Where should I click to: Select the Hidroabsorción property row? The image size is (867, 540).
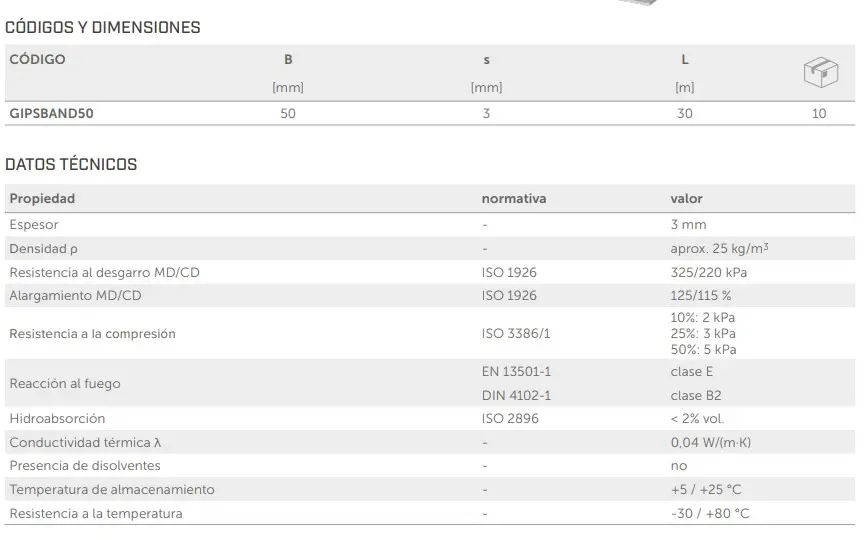click(x=57, y=419)
